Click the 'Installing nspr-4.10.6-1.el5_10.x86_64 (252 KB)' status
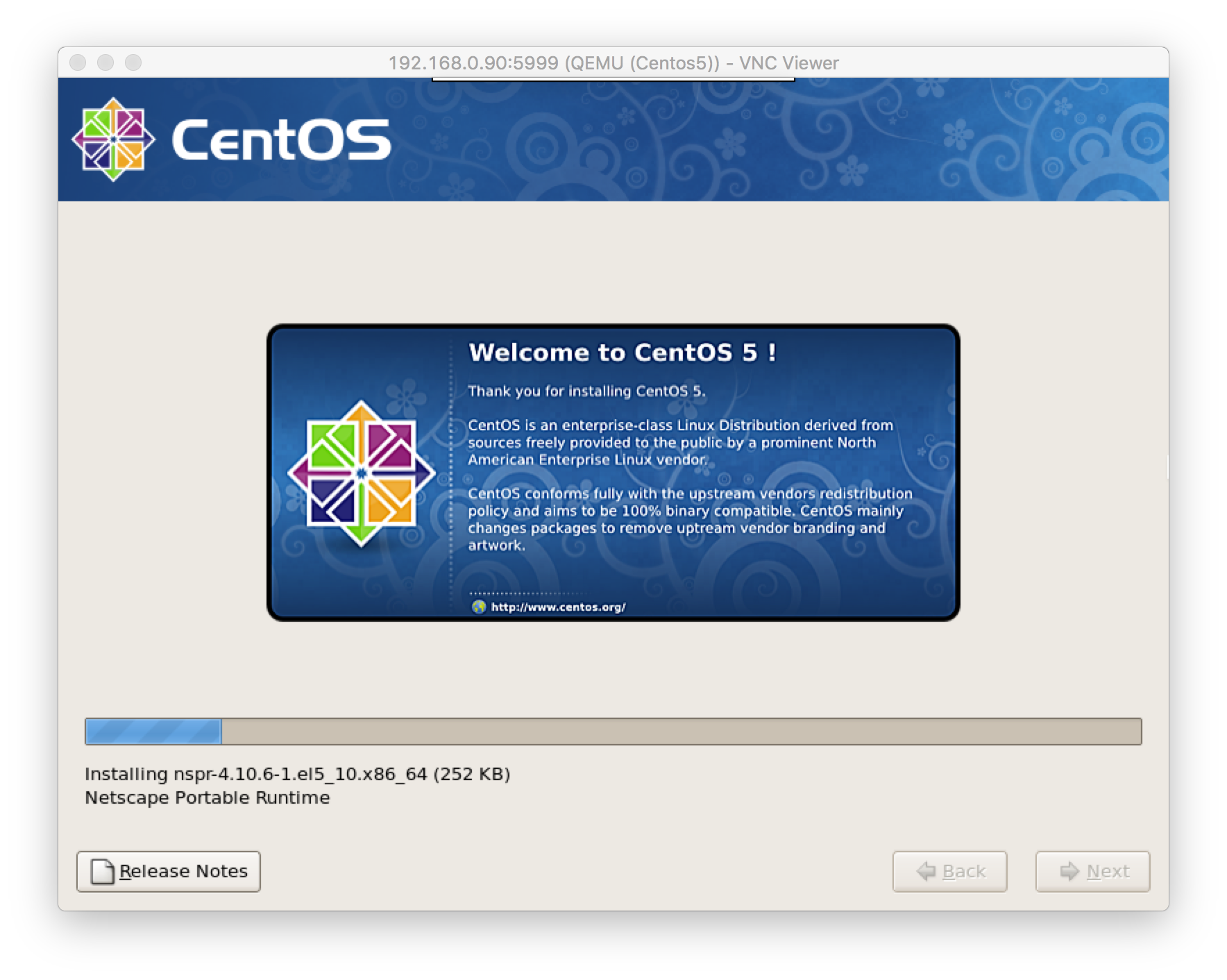Viewport: 1227px width, 980px height. (297, 774)
